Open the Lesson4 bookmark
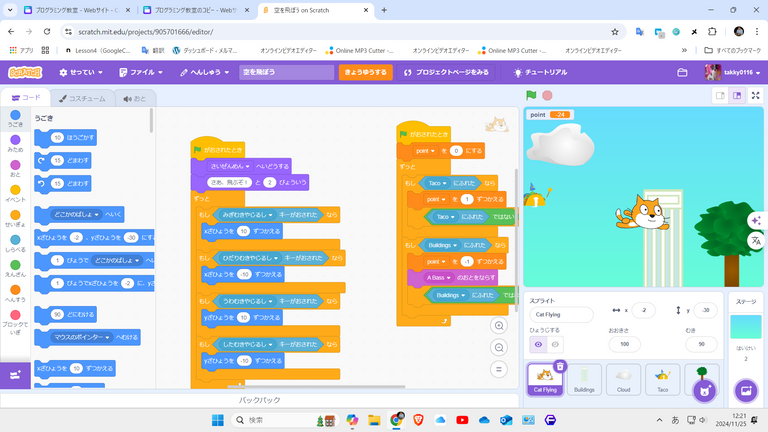This screenshot has height=432, width=768. coord(98,50)
